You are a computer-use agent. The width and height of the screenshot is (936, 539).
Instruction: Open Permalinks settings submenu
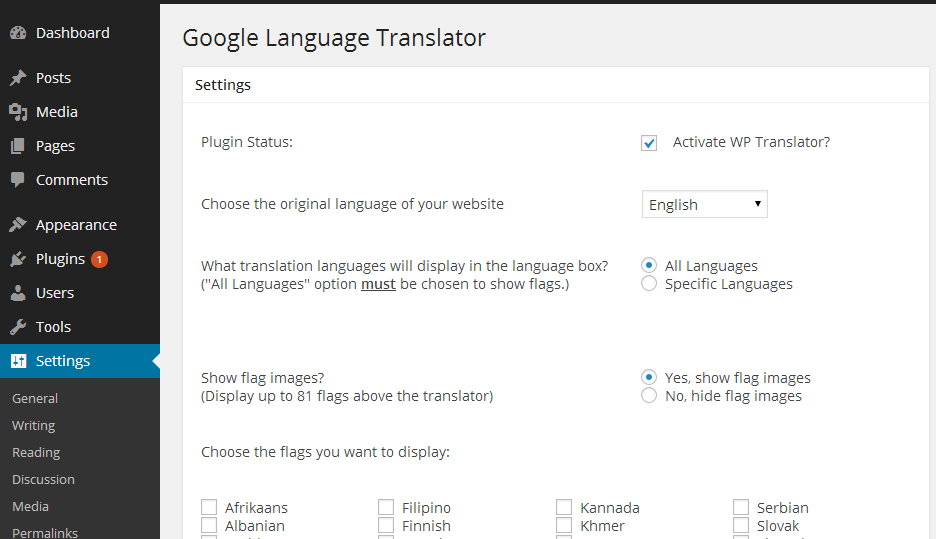coord(45,532)
